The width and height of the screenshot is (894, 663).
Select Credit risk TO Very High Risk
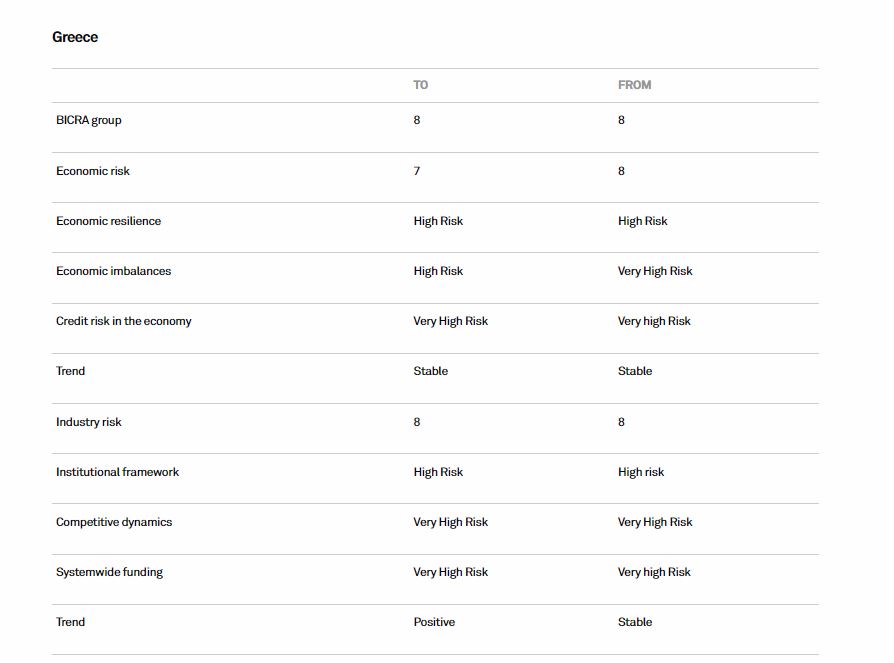click(451, 321)
